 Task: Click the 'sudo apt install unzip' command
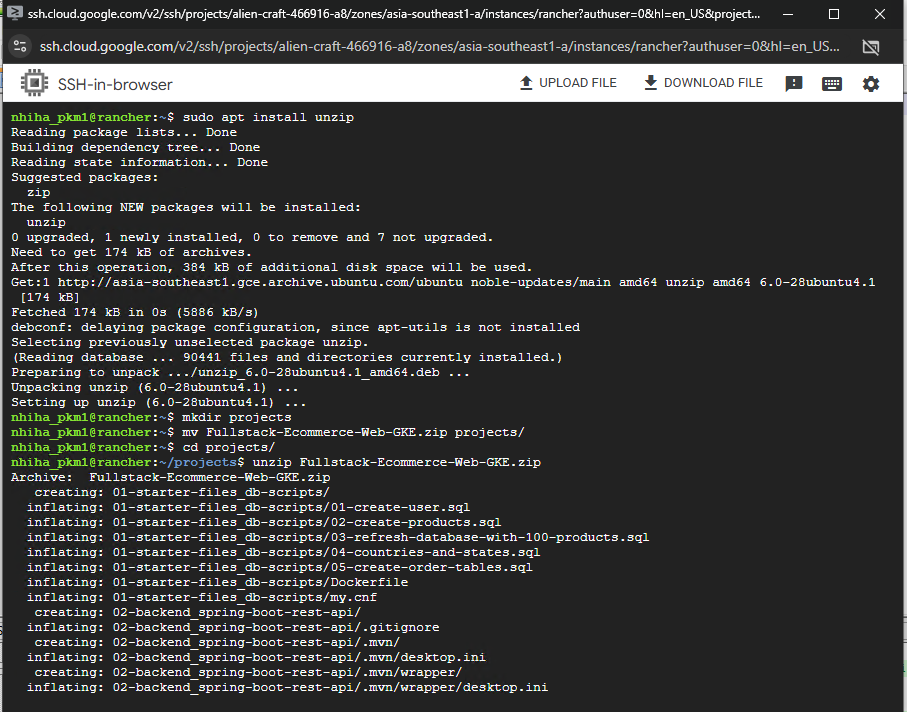[268, 117]
